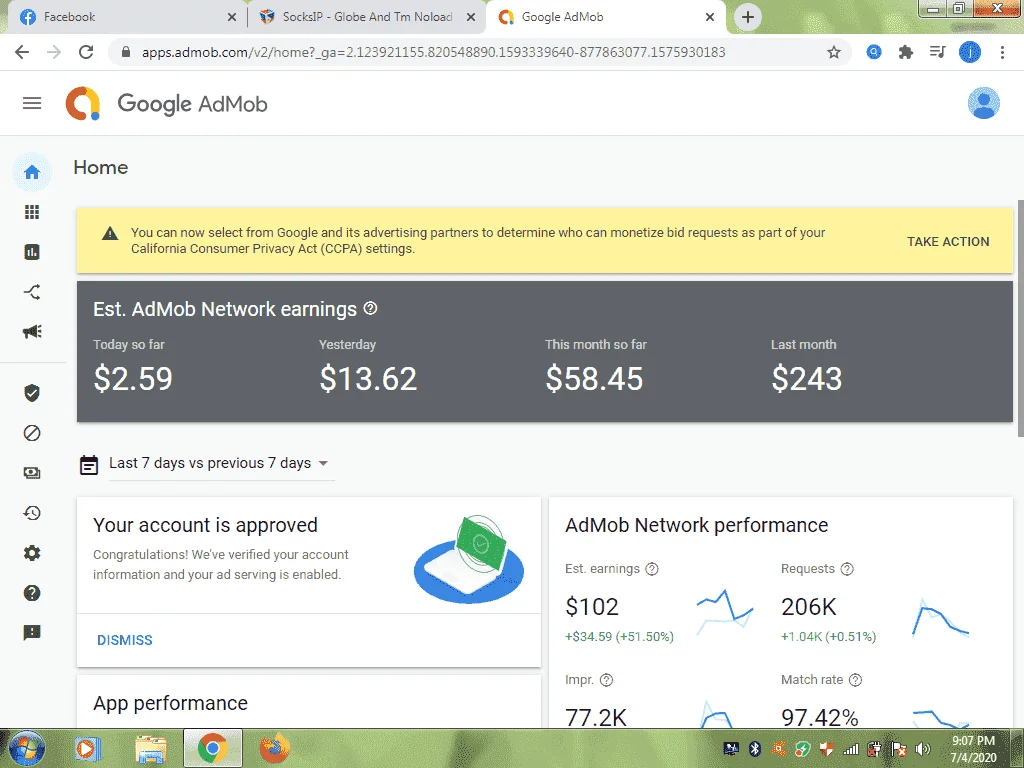The image size is (1024, 768).
Task: Open the Apps grid icon in sidebar
Action: point(32,212)
